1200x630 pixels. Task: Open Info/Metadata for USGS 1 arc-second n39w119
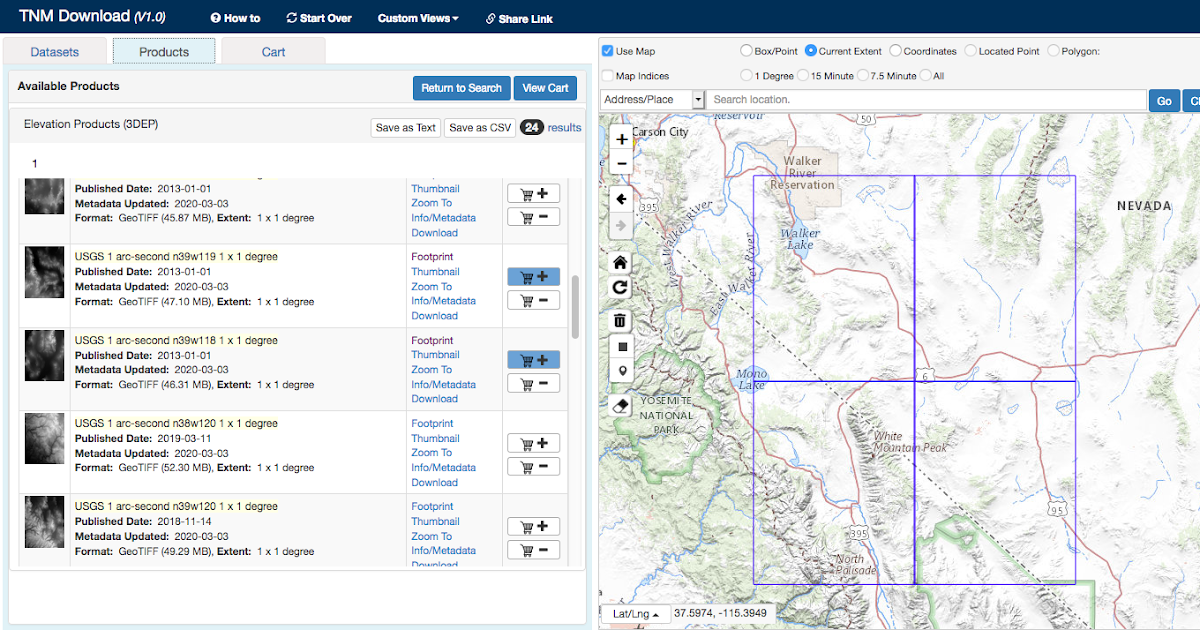click(443, 300)
